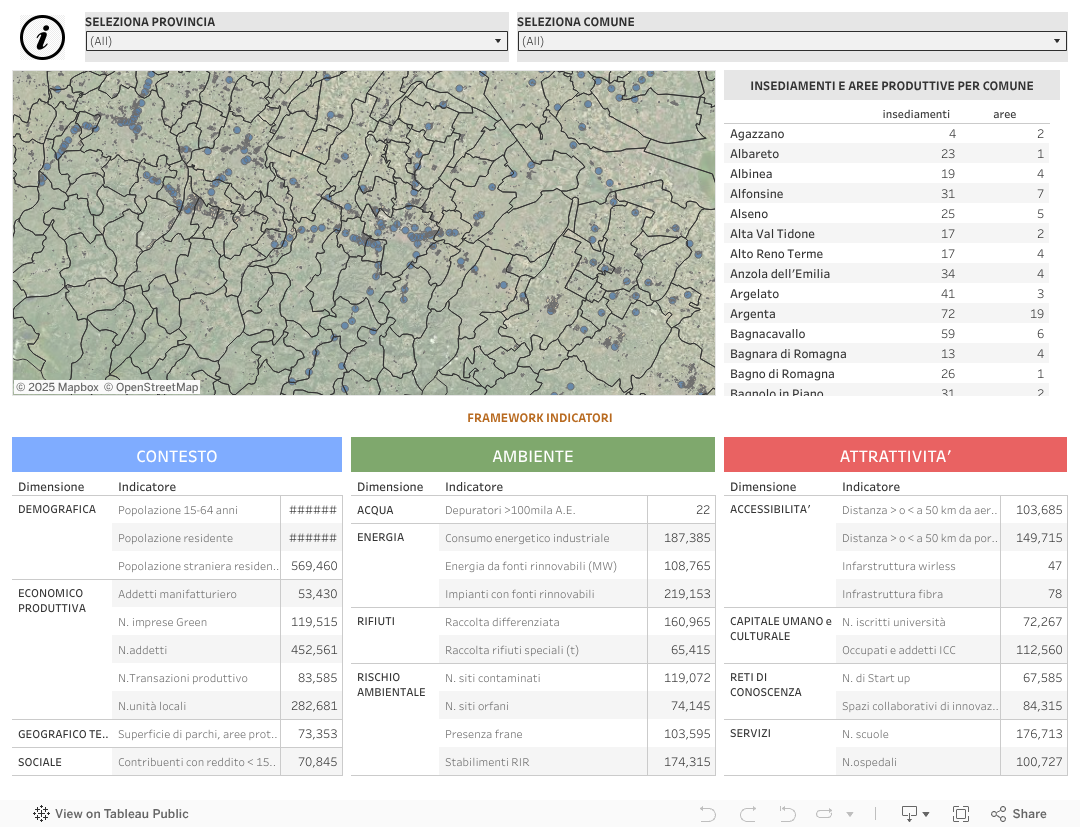Open the download menu icon

(x=914, y=814)
